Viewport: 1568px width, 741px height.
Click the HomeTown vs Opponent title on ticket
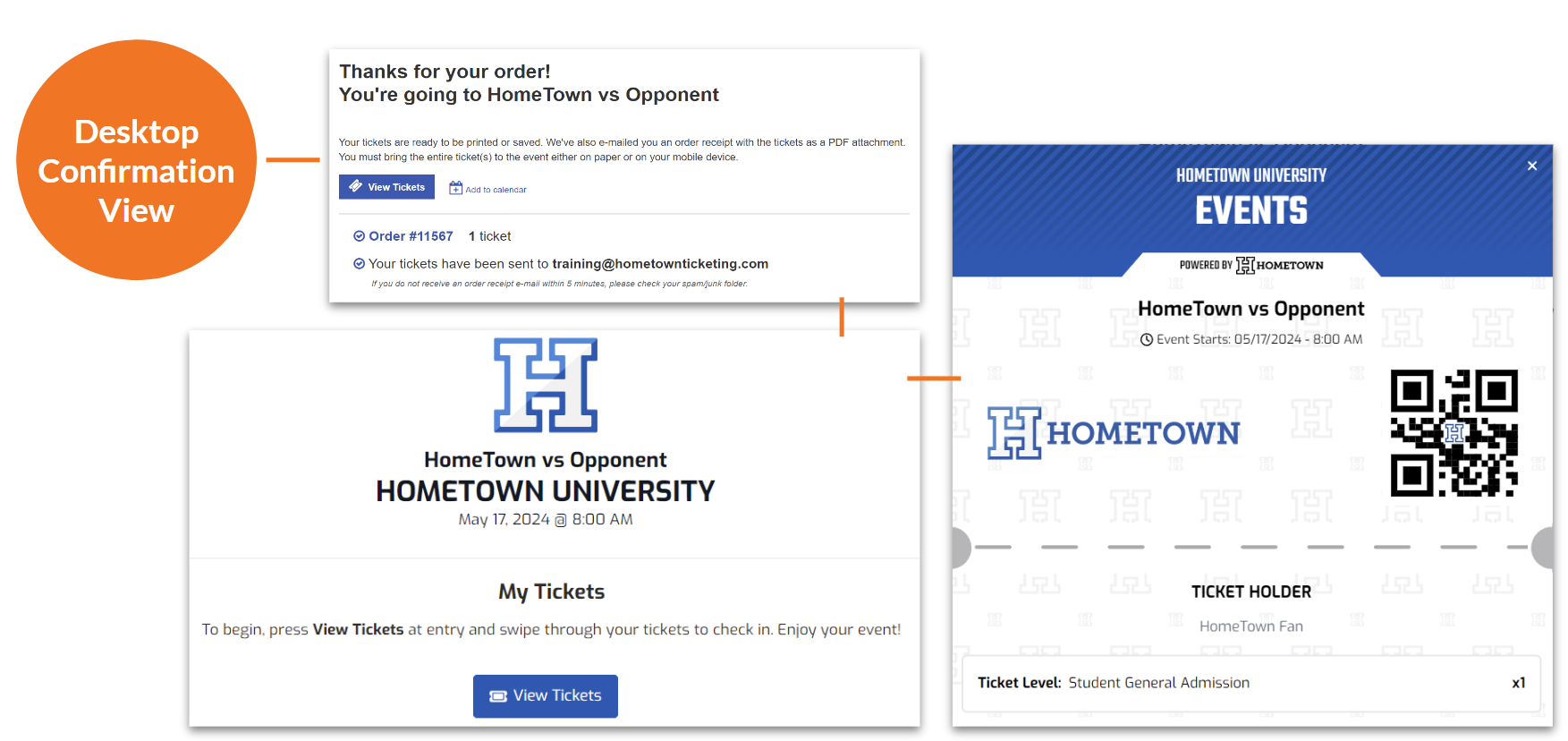1251,309
